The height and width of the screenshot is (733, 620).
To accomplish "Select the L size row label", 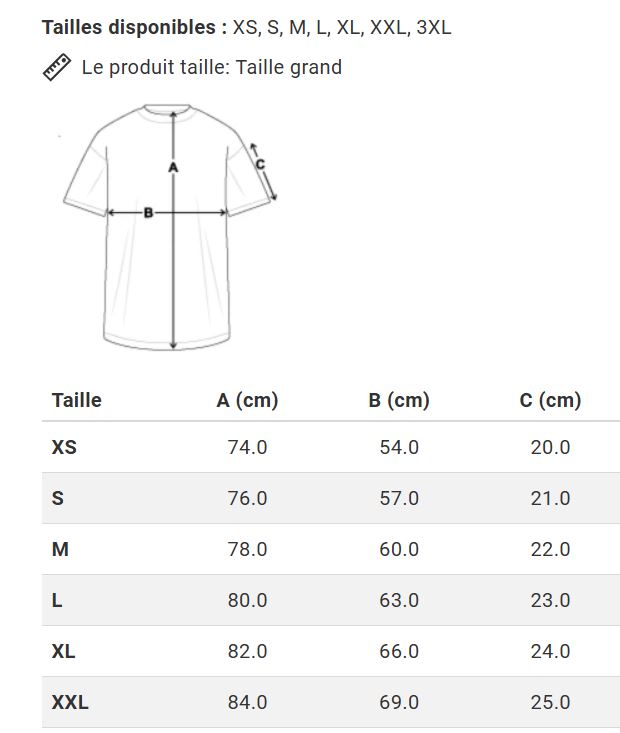I will coord(57,600).
